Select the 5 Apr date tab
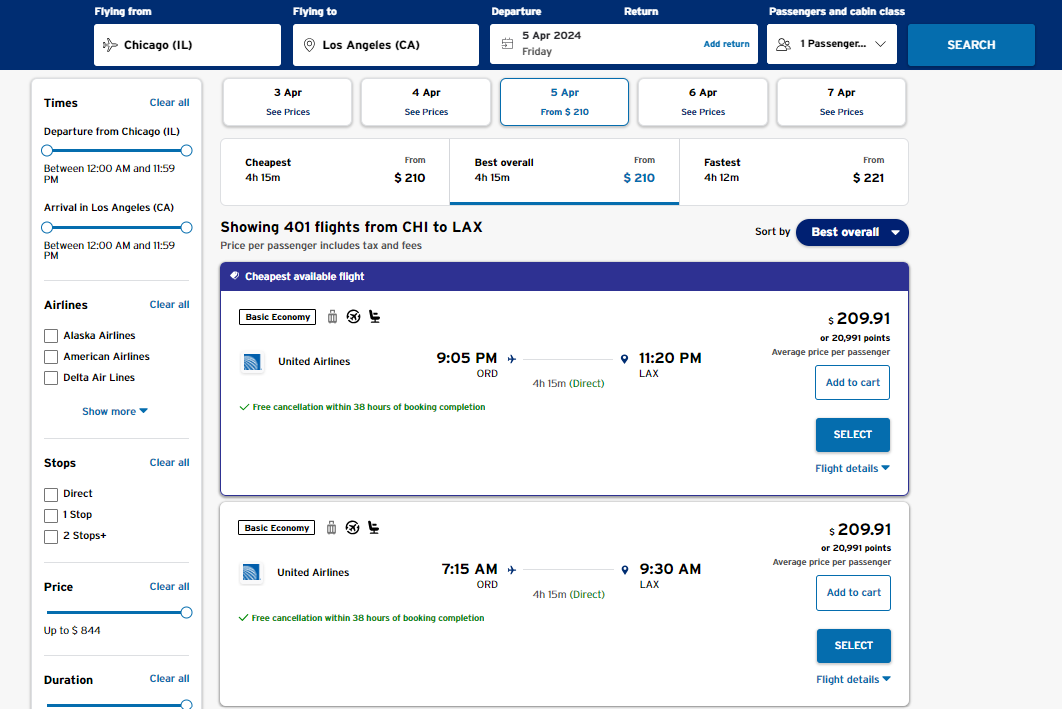Viewport: 1062px width, 709px height. click(x=564, y=102)
